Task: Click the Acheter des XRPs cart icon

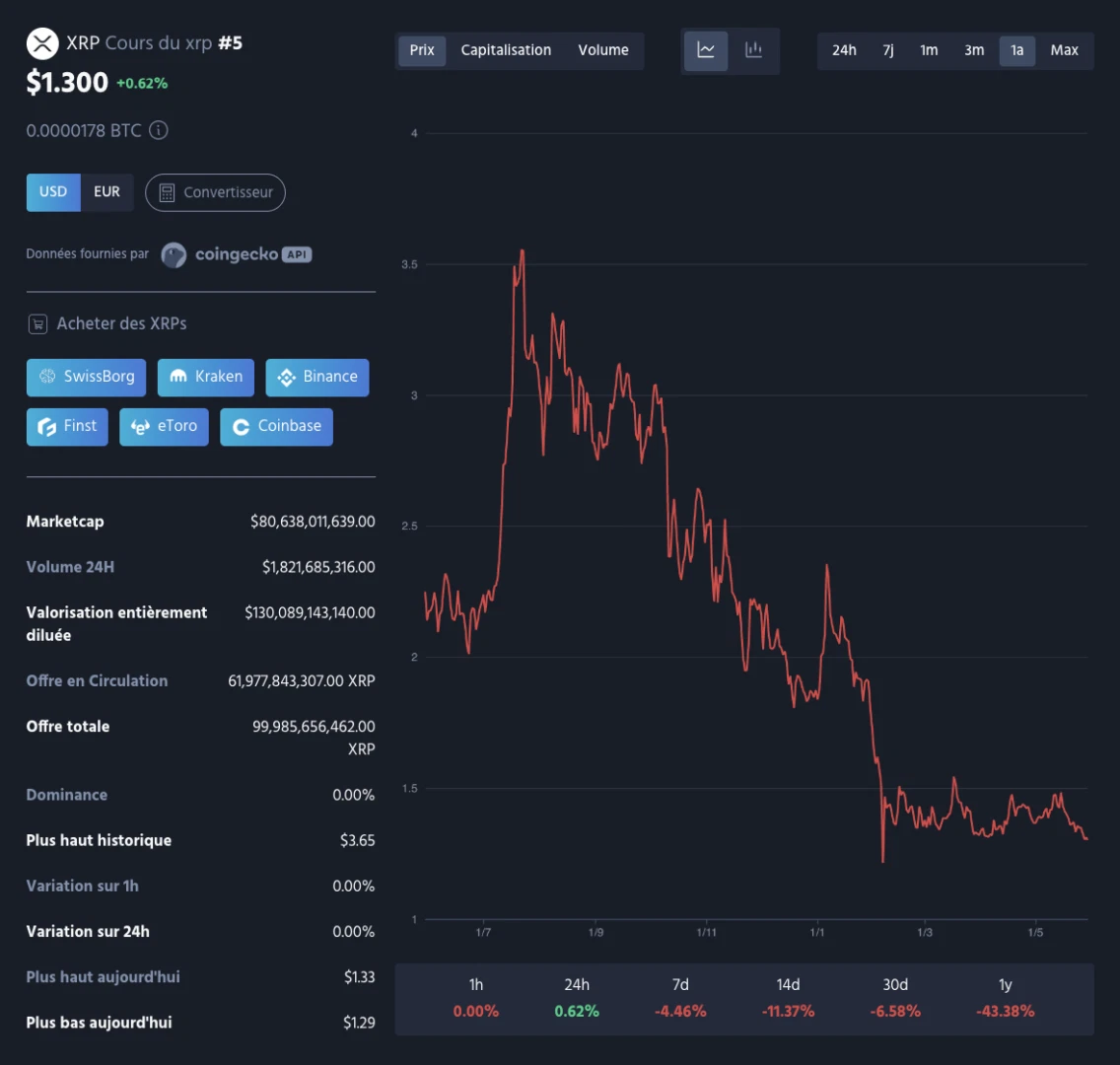Action: click(37, 324)
